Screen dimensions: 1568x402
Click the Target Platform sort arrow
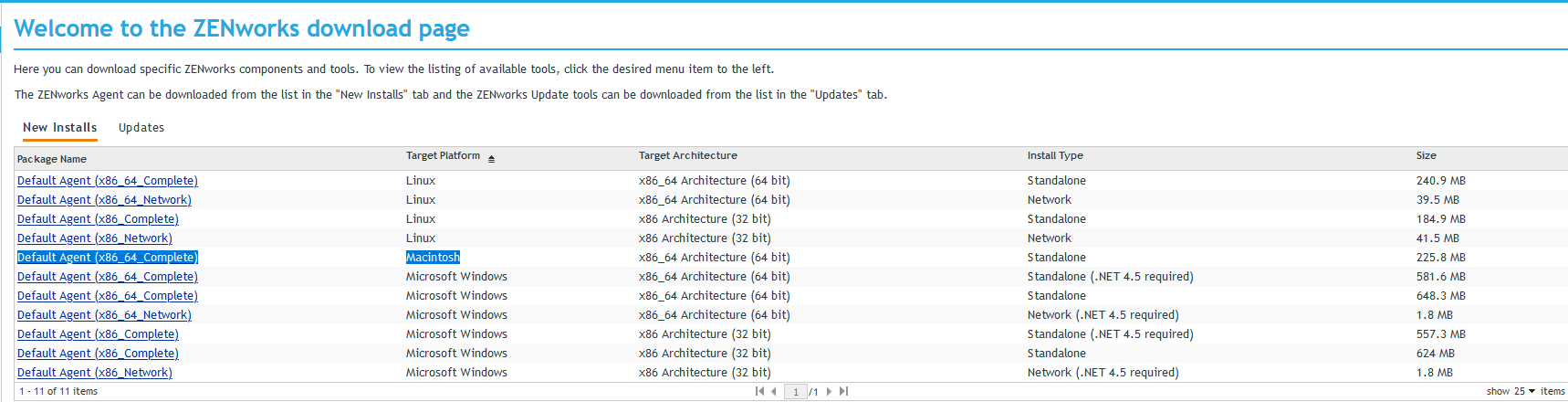point(491,158)
